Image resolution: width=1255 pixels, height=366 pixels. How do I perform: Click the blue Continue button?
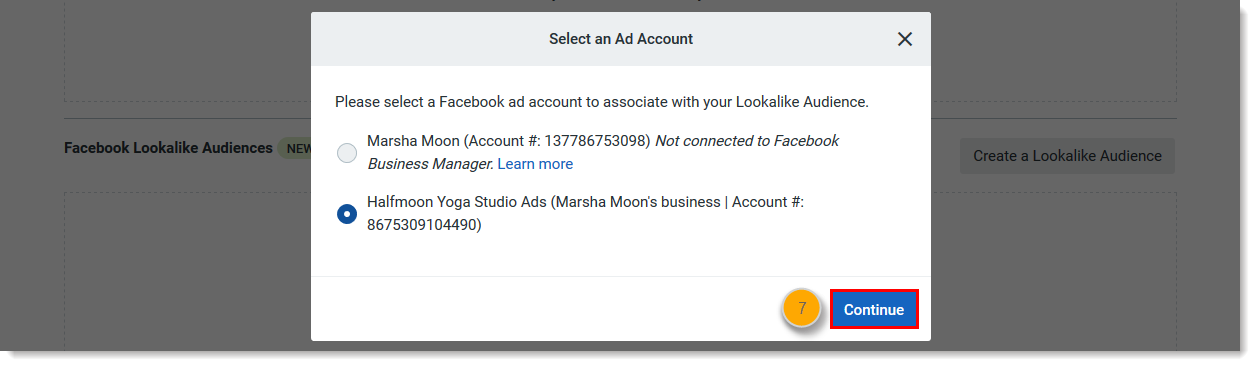click(x=874, y=310)
